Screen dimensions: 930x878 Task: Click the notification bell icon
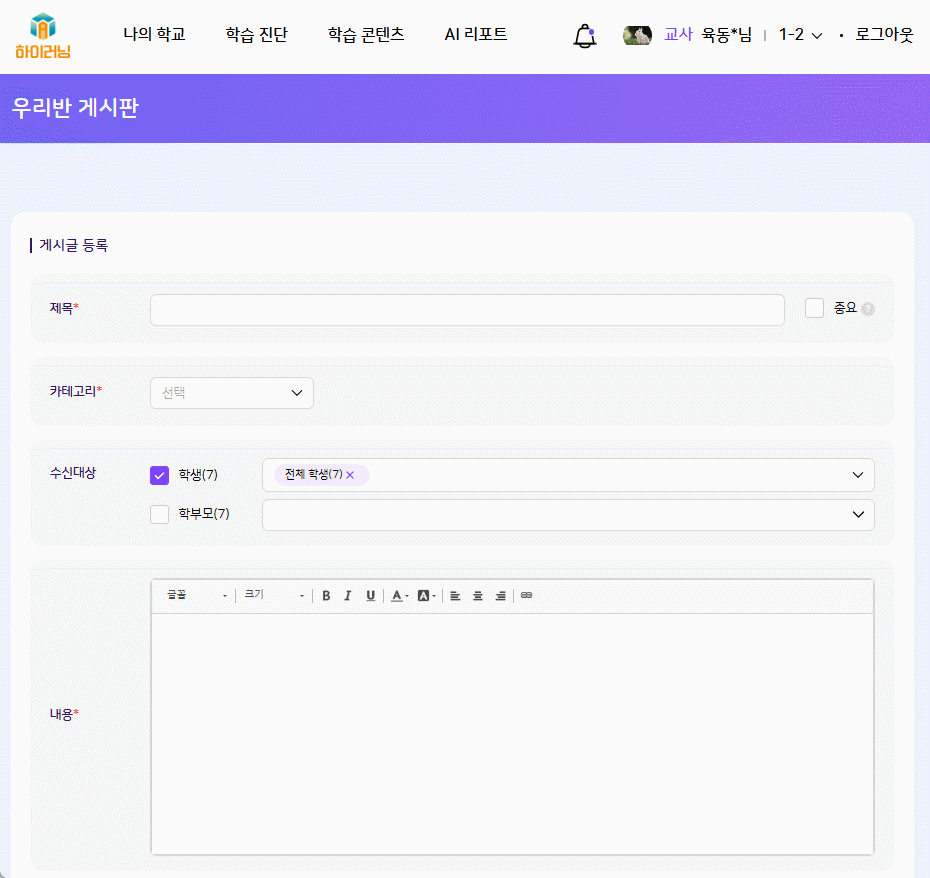tap(584, 36)
